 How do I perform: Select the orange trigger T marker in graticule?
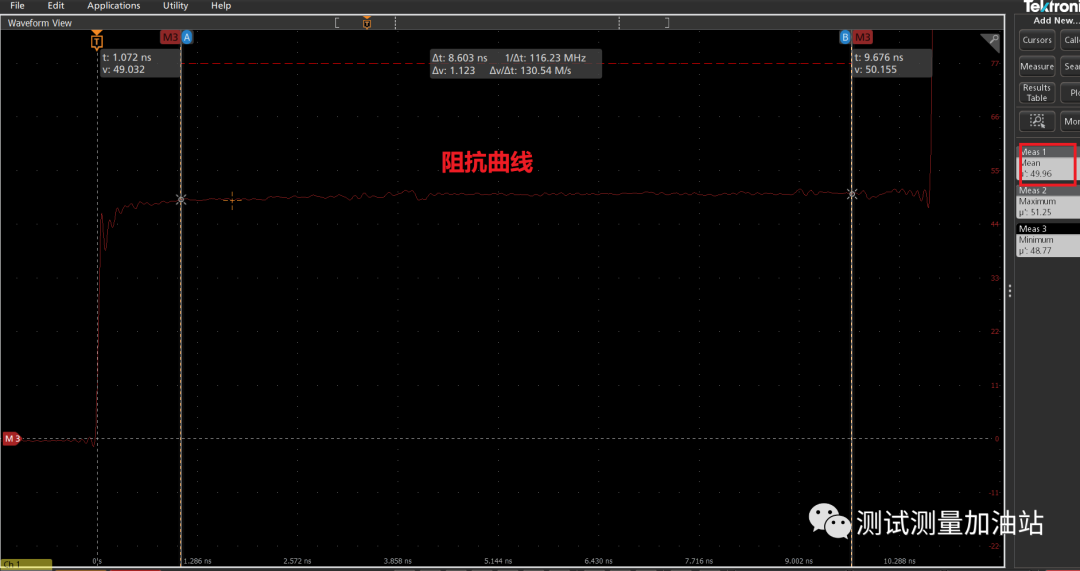tap(96, 41)
